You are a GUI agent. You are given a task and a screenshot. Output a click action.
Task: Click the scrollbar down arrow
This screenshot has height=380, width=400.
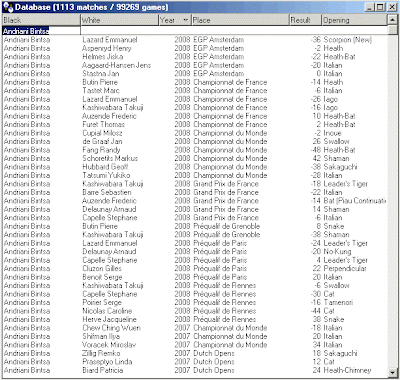(392, 372)
